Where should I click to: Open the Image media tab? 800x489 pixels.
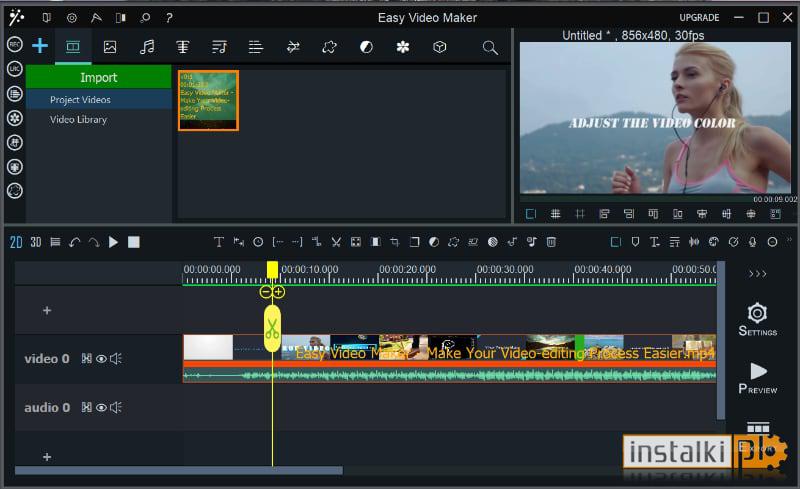point(110,47)
